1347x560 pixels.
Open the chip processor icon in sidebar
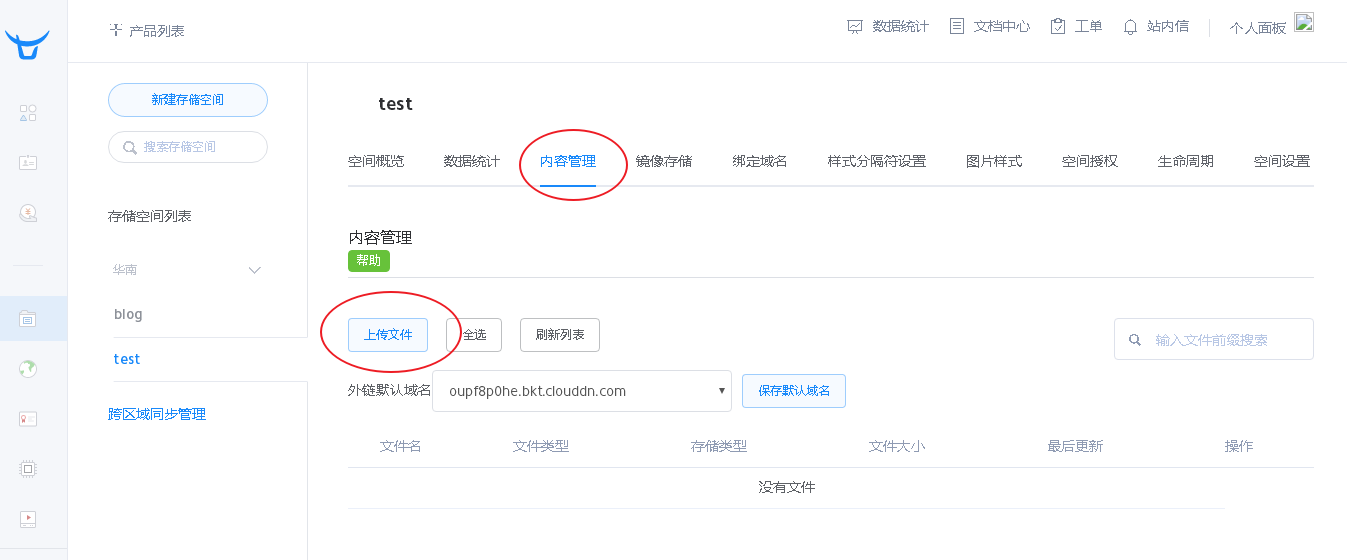click(28, 468)
